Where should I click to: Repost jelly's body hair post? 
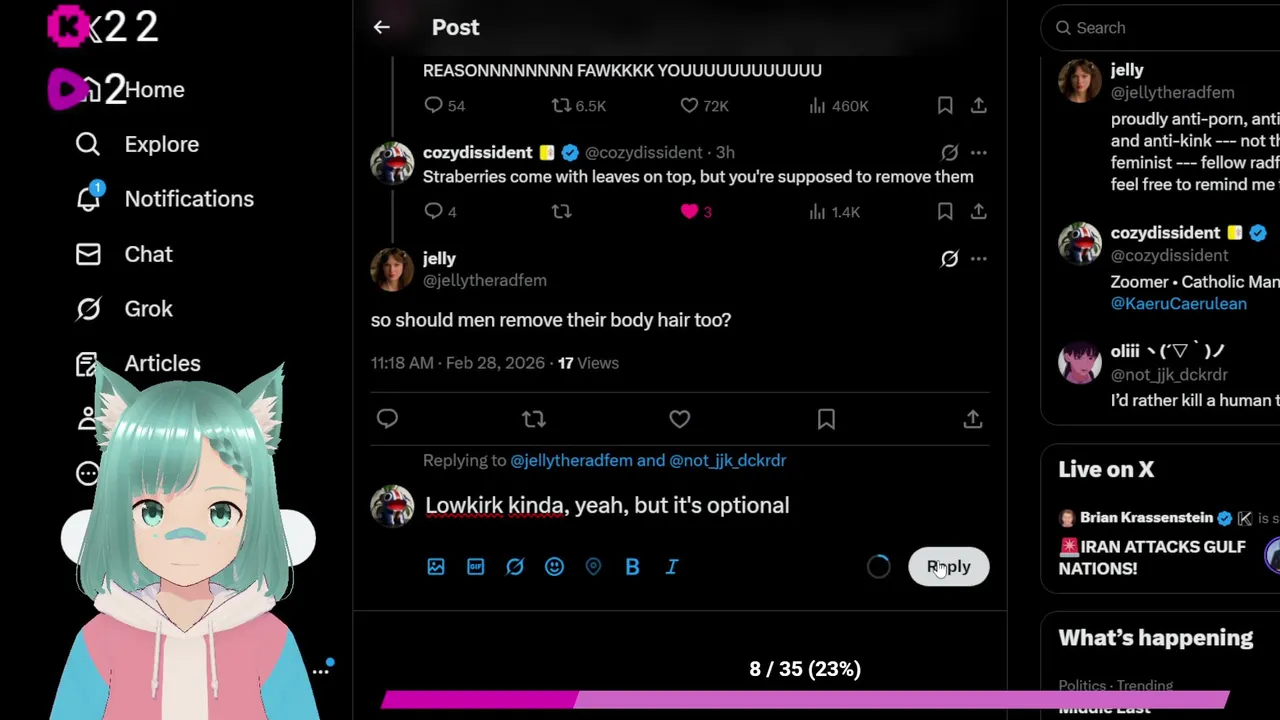(534, 420)
